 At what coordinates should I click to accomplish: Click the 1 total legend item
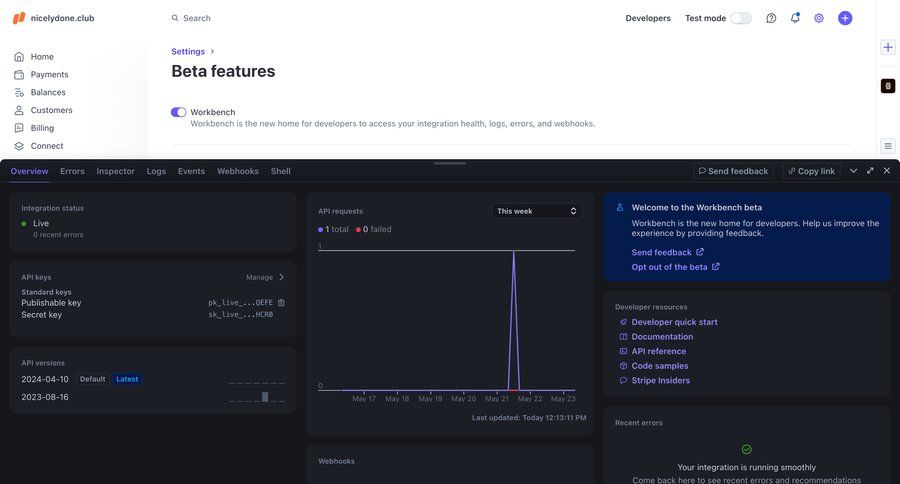coord(333,229)
